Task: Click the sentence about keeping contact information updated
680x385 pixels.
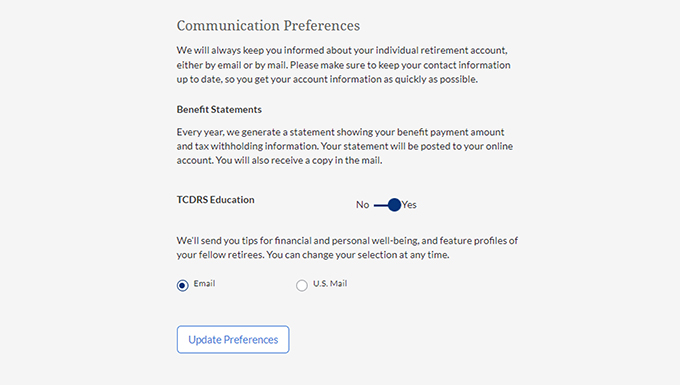Action: [x=343, y=72]
